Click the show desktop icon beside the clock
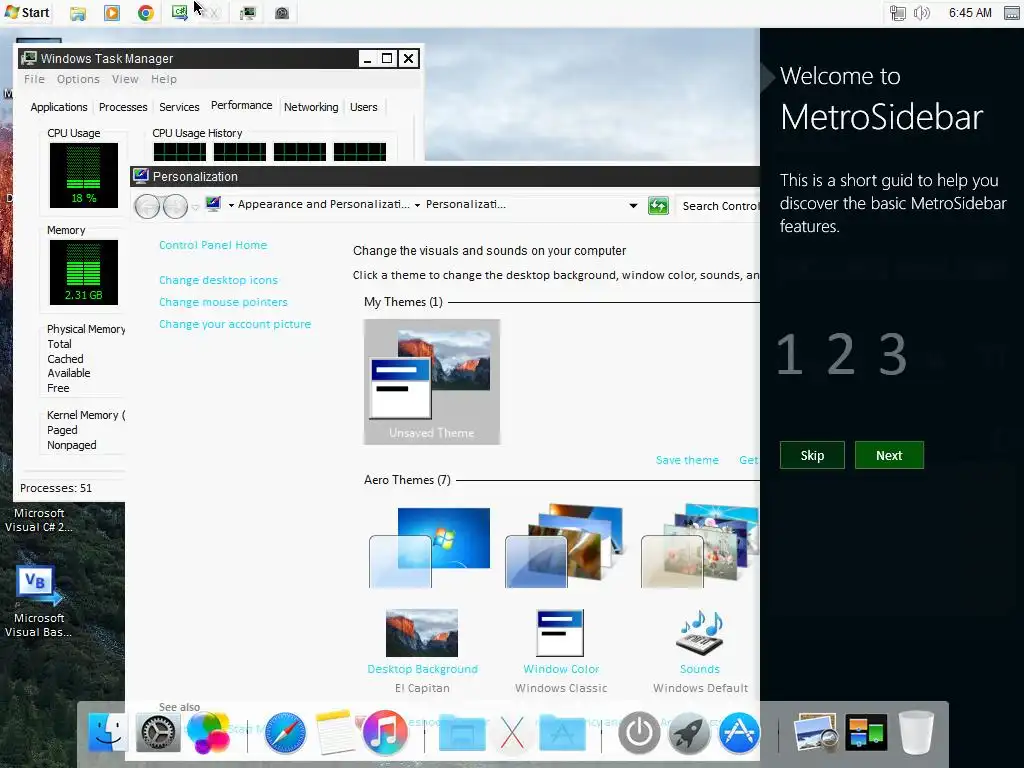Viewport: 1024px width, 768px height. tap(1012, 13)
